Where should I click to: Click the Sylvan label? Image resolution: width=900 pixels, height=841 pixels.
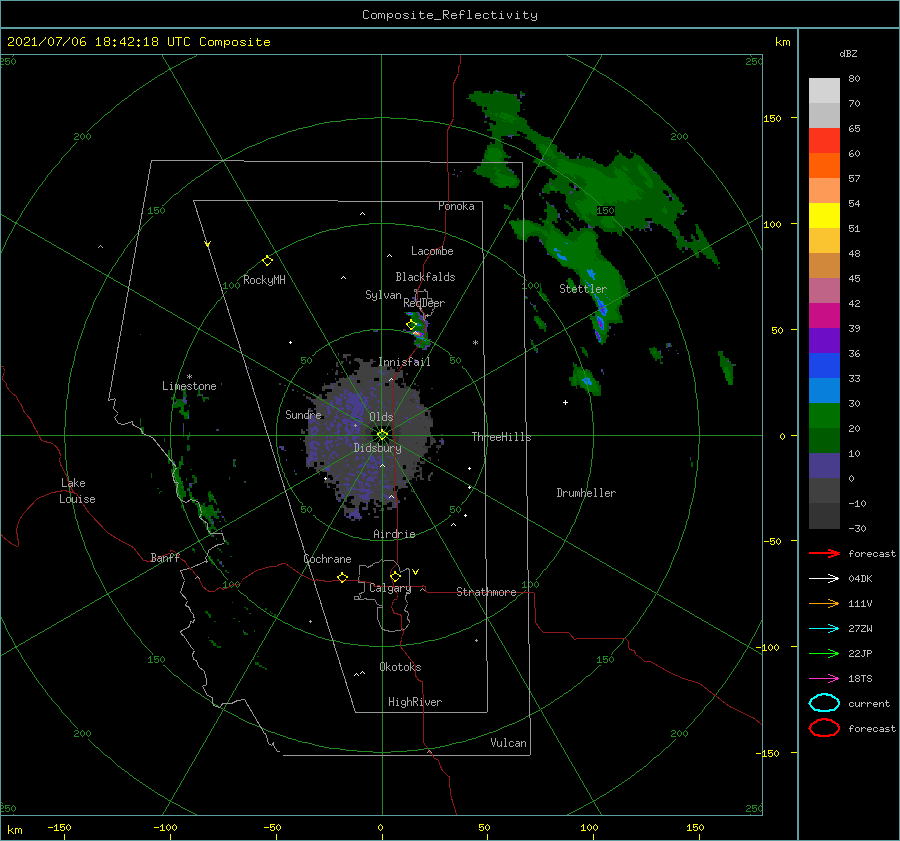click(x=383, y=295)
